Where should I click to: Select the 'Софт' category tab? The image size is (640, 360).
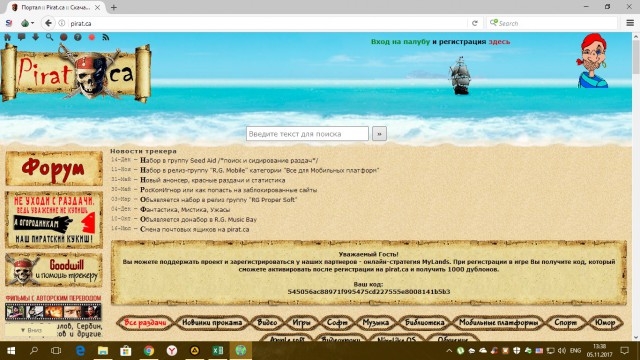tap(337, 322)
